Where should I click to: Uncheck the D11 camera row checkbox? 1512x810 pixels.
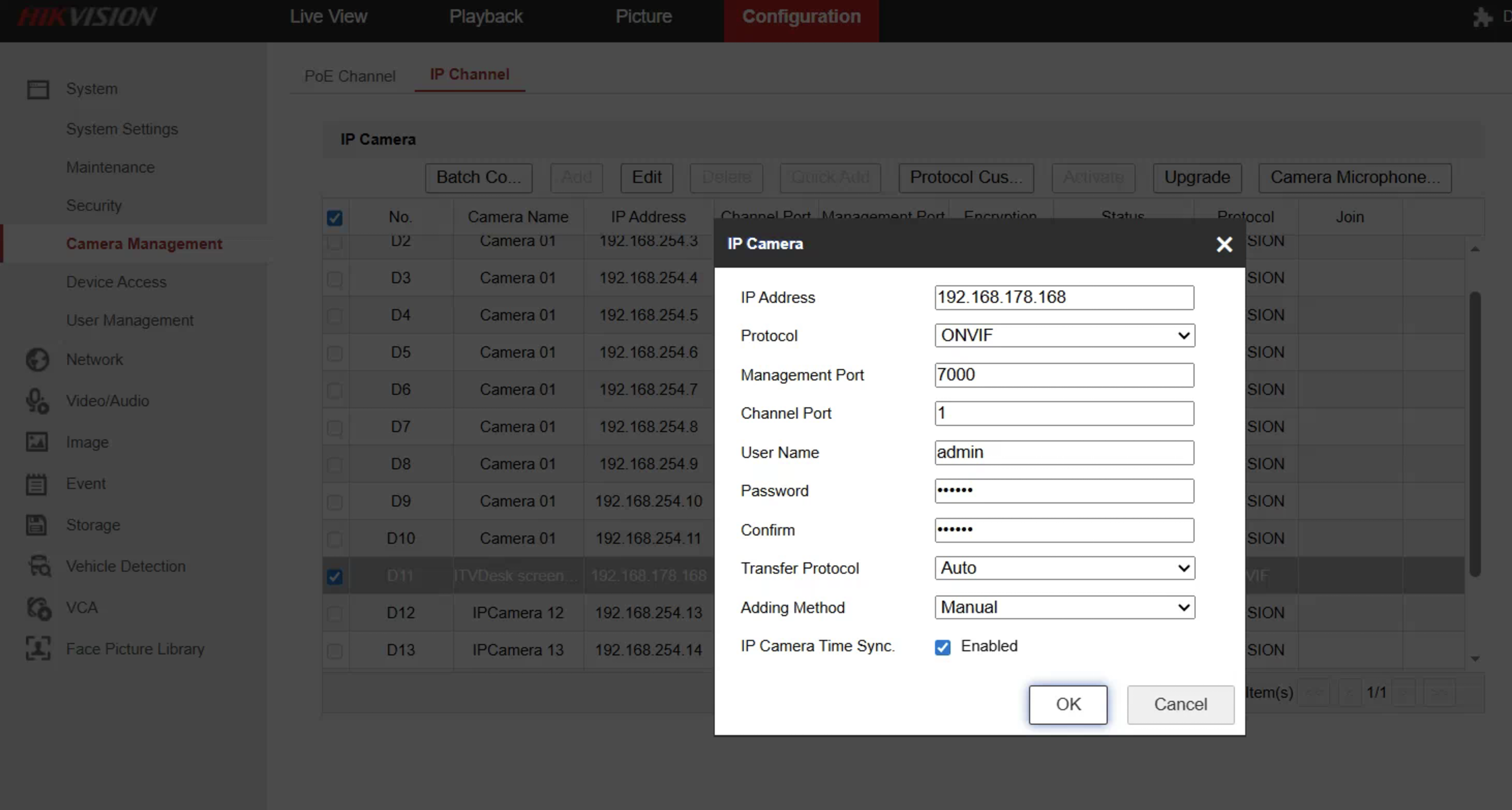pyautogui.click(x=335, y=576)
